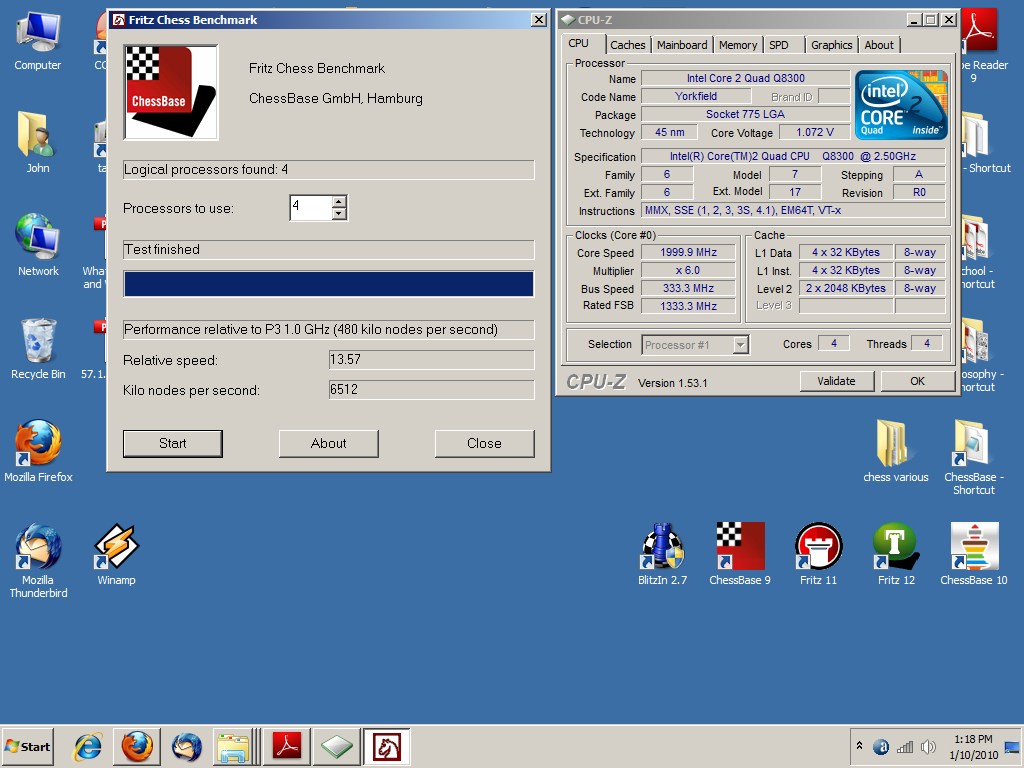Increase the processors-to-use spinner value
Screen dimensions: 1024x768
[x=338, y=202]
